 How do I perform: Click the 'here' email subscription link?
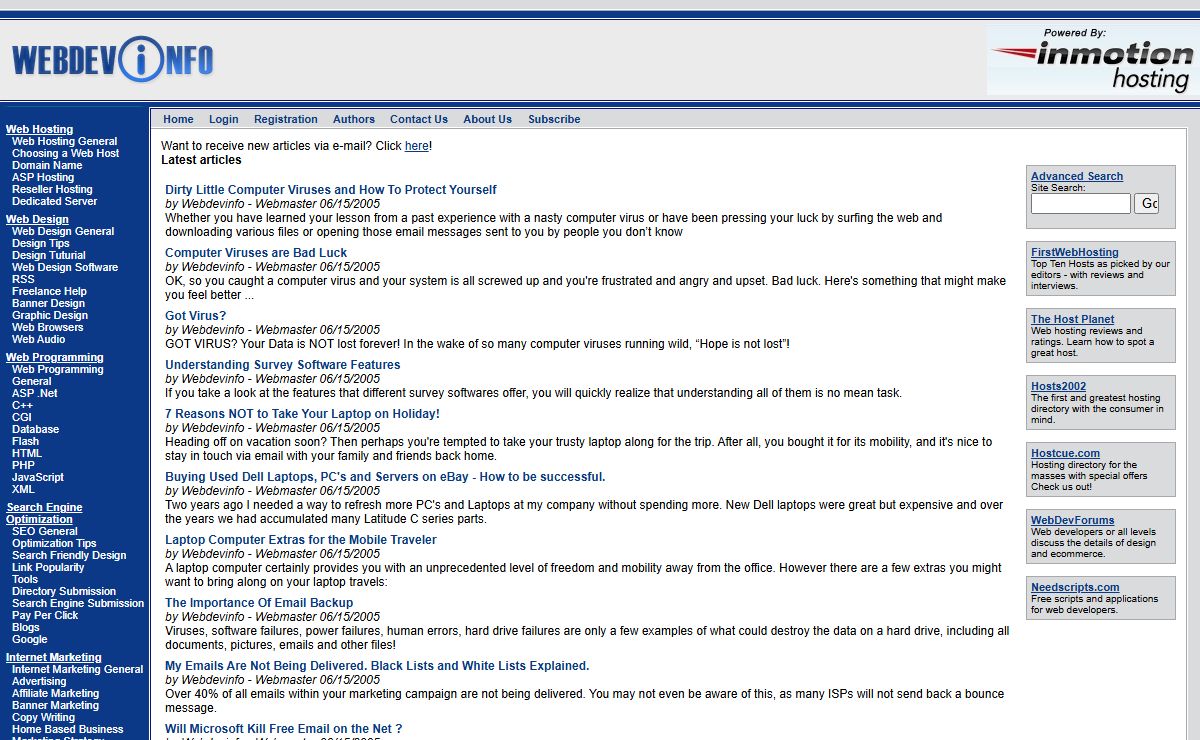[417, 146]
